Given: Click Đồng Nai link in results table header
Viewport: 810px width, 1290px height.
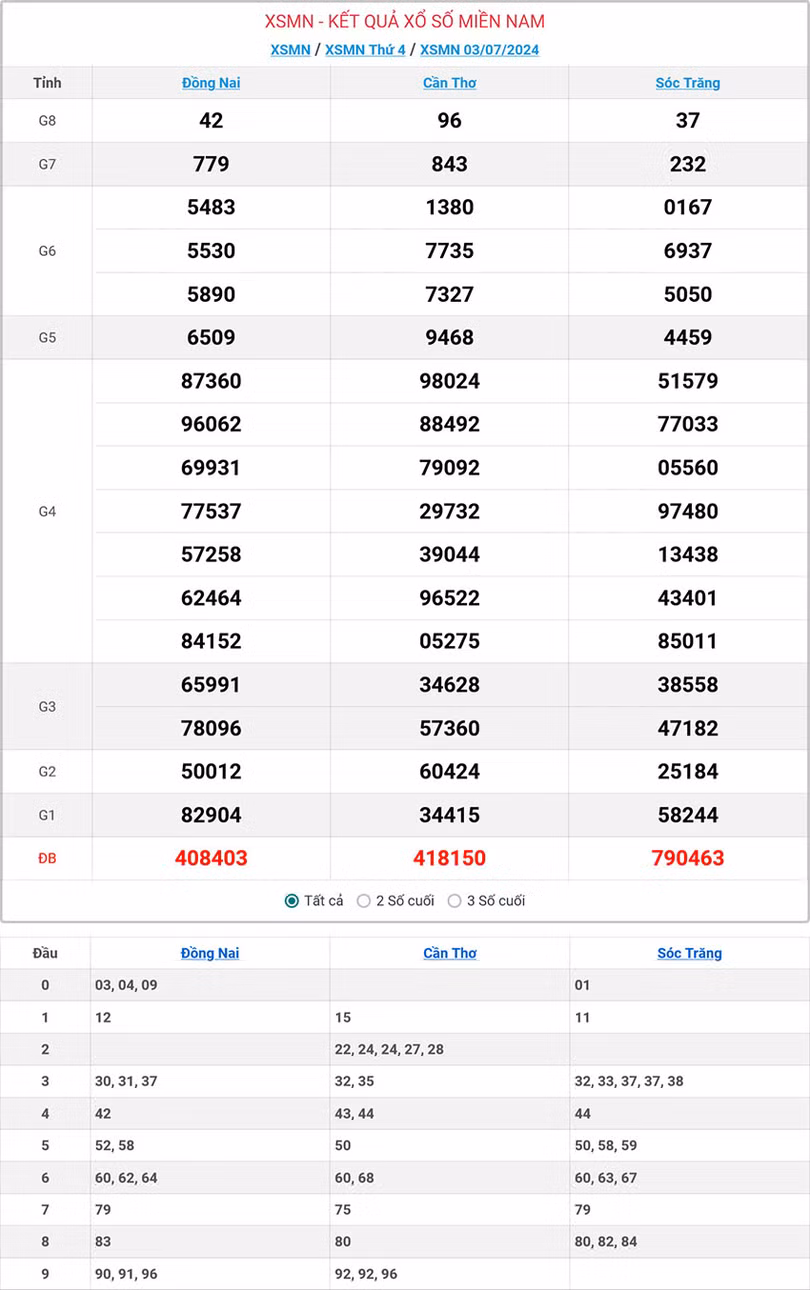Looking at the screenshot, I should pyautogui.click(x=211, y=83).
